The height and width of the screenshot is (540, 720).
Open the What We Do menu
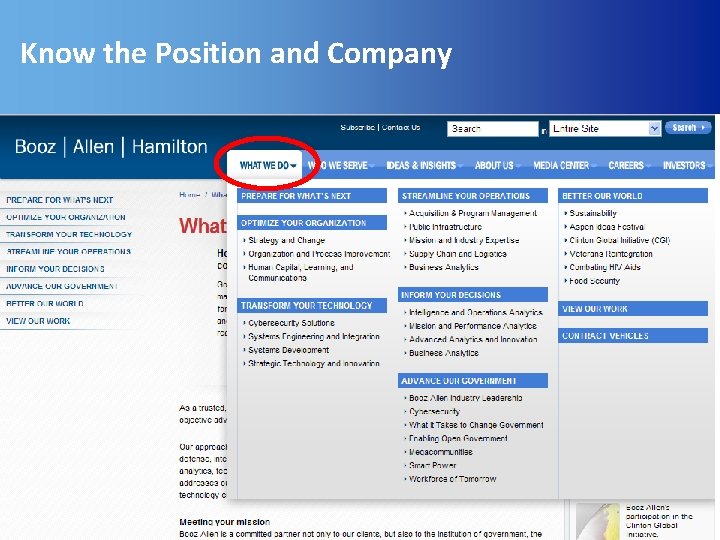tap(268, 165)
